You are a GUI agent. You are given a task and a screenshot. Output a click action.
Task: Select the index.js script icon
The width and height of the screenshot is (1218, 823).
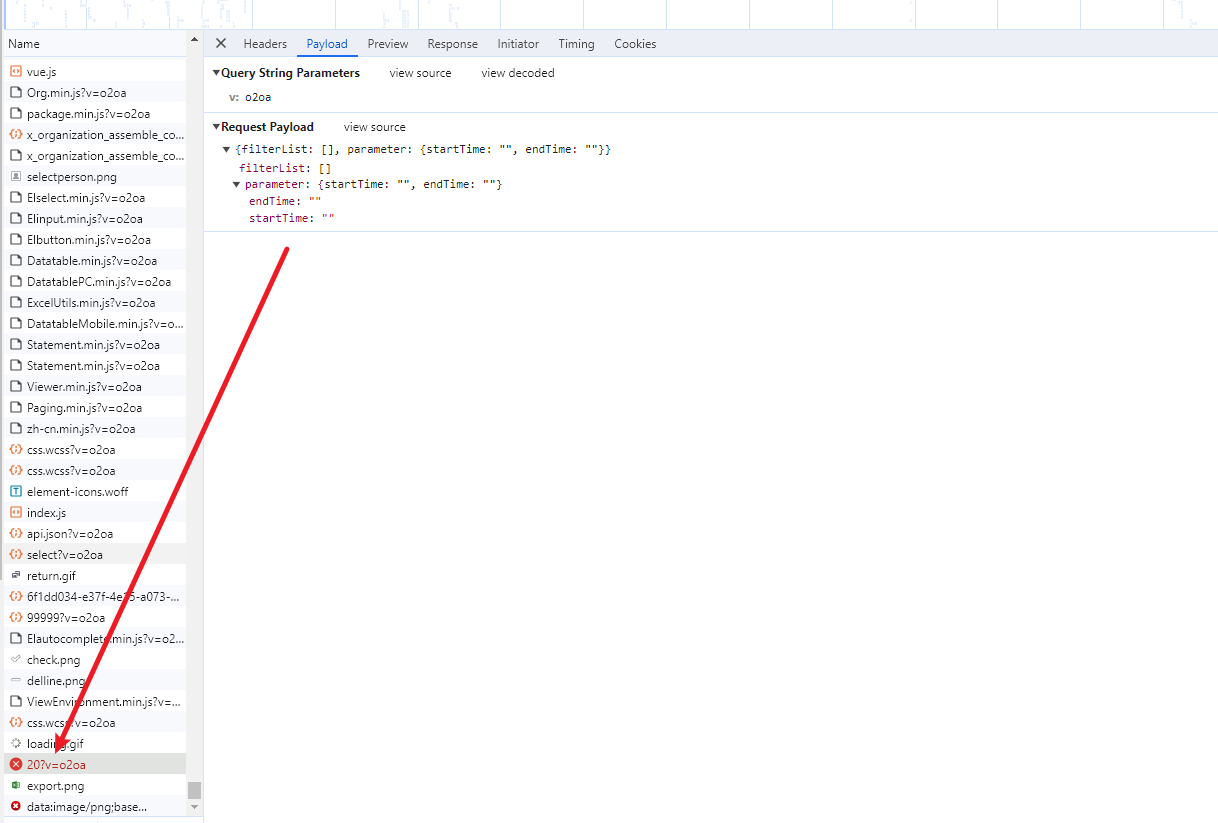click(x=16, y=512)
